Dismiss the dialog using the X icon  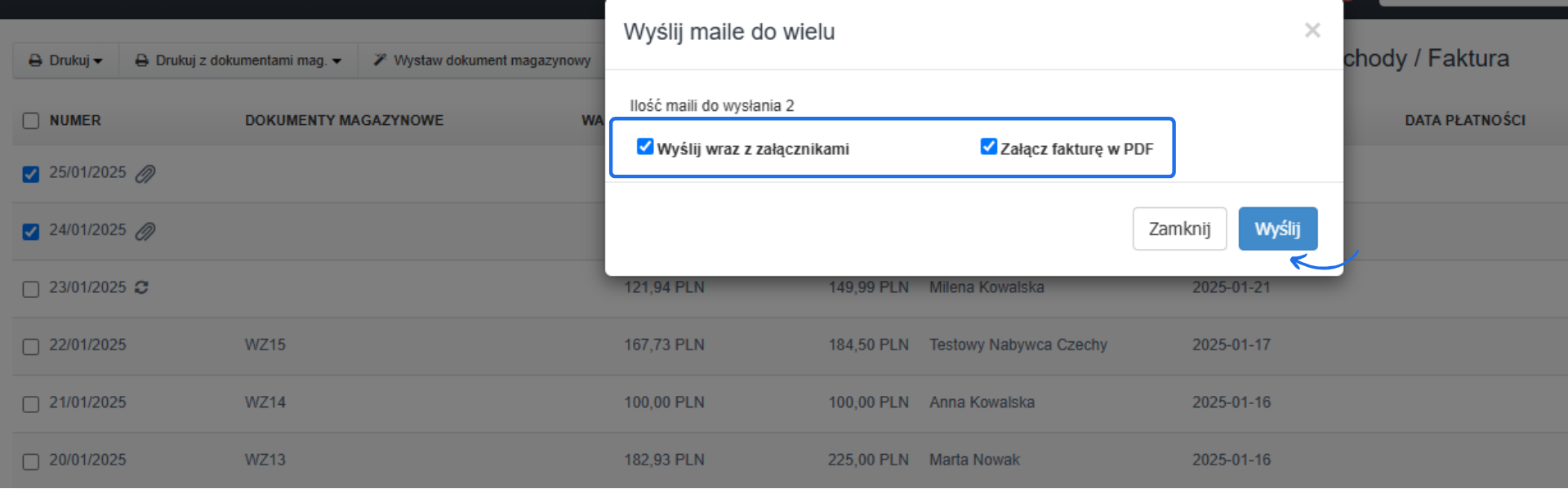(1312, 30)
